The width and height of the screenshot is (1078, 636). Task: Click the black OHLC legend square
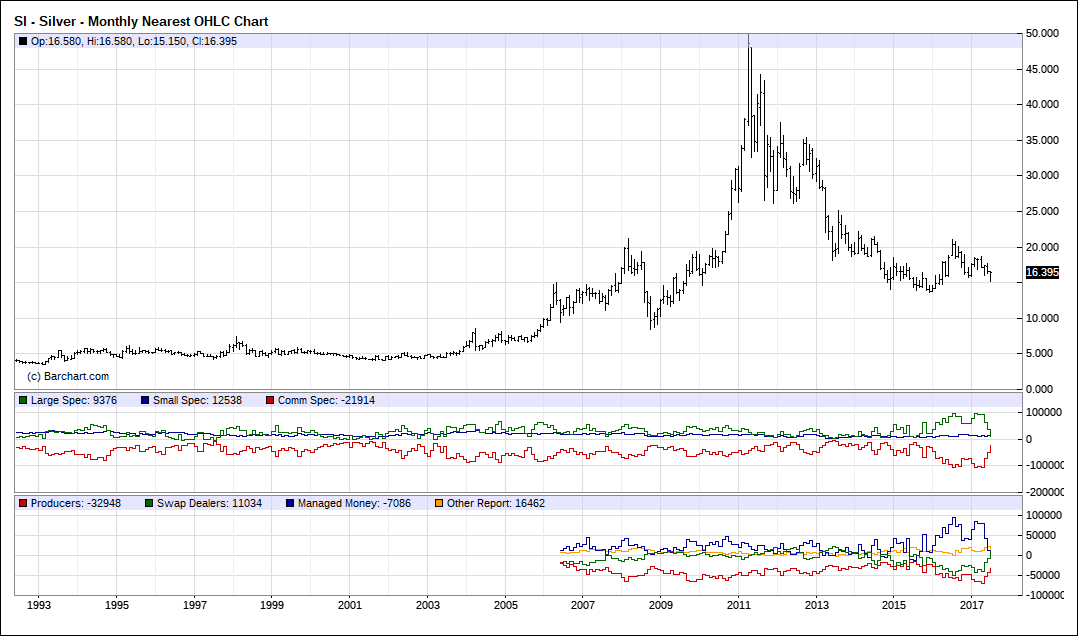23,41
